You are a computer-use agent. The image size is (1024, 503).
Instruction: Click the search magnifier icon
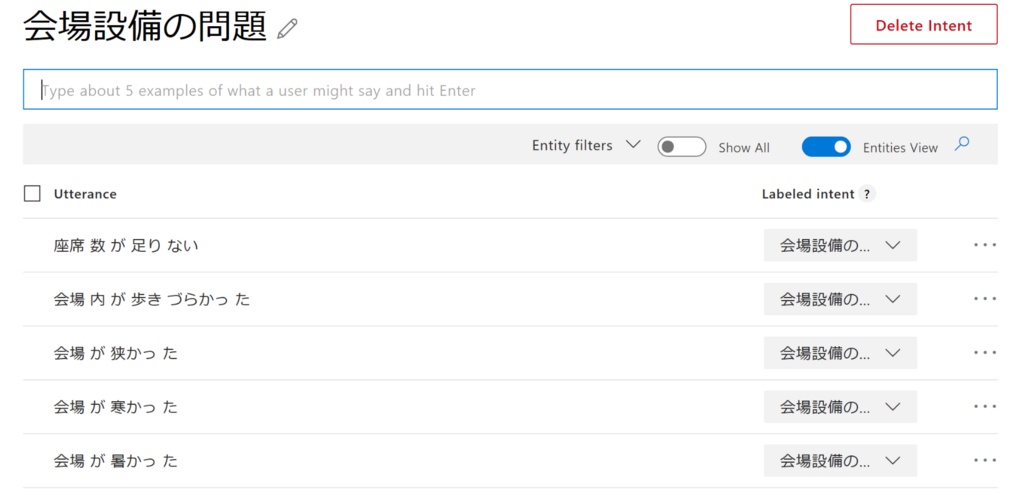pyautogui.click(x=962, y=144)
